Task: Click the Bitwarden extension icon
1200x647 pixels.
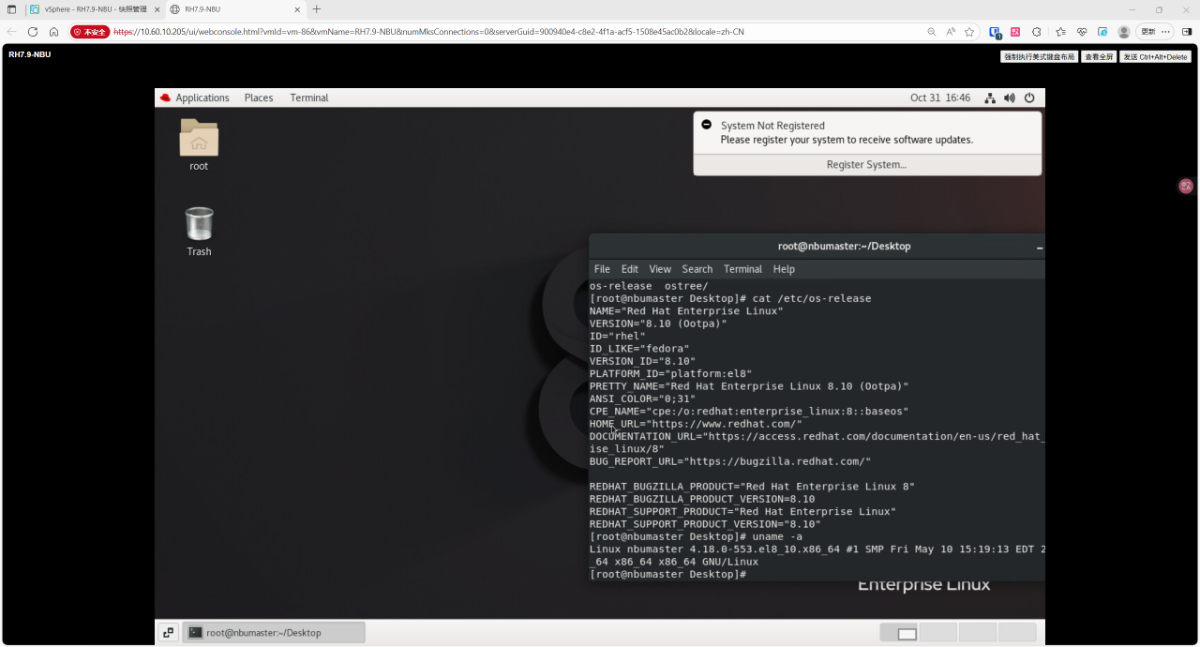Action: point(995,32)
